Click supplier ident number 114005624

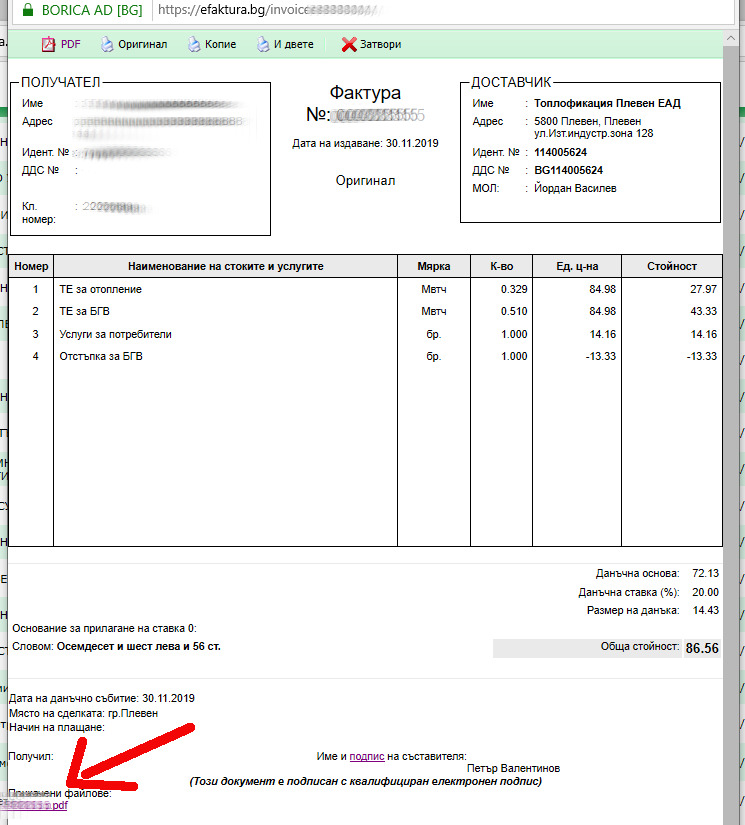(560, 153)
